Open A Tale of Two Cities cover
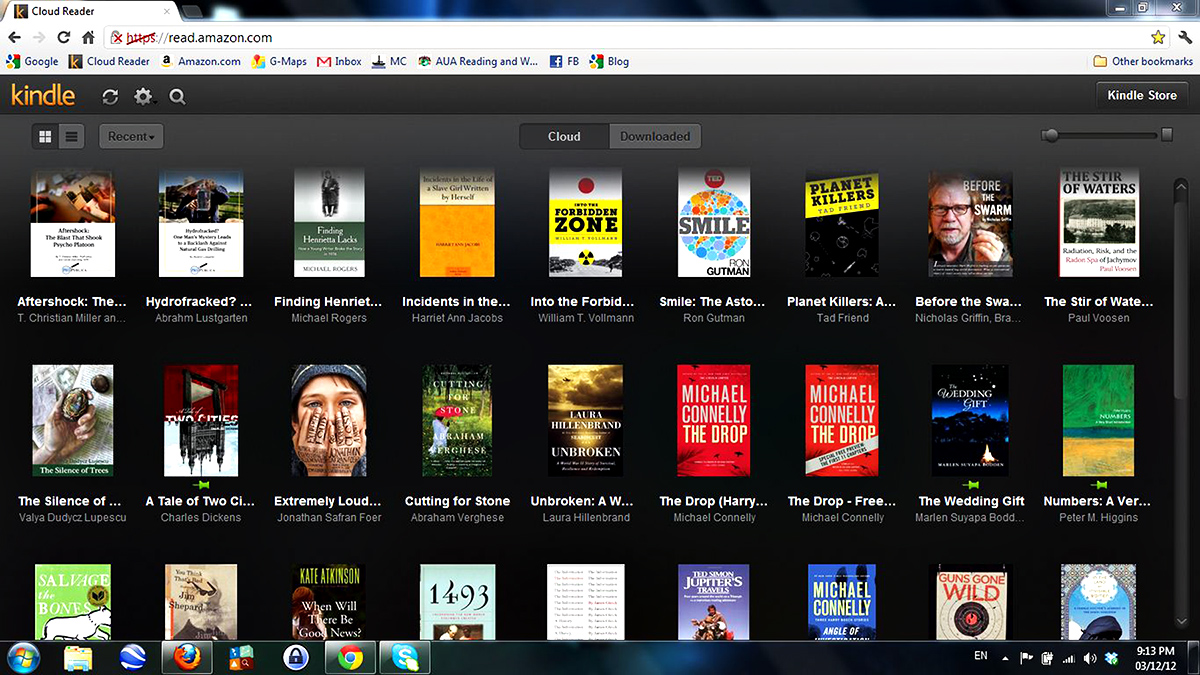The image size is (1200, 675). point(201,420)
